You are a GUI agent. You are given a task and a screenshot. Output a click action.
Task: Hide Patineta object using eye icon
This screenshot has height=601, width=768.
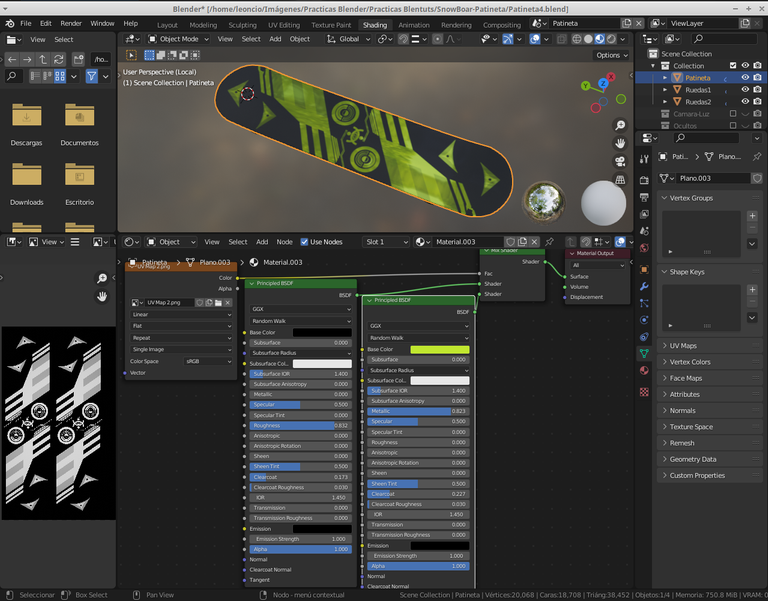745,77
